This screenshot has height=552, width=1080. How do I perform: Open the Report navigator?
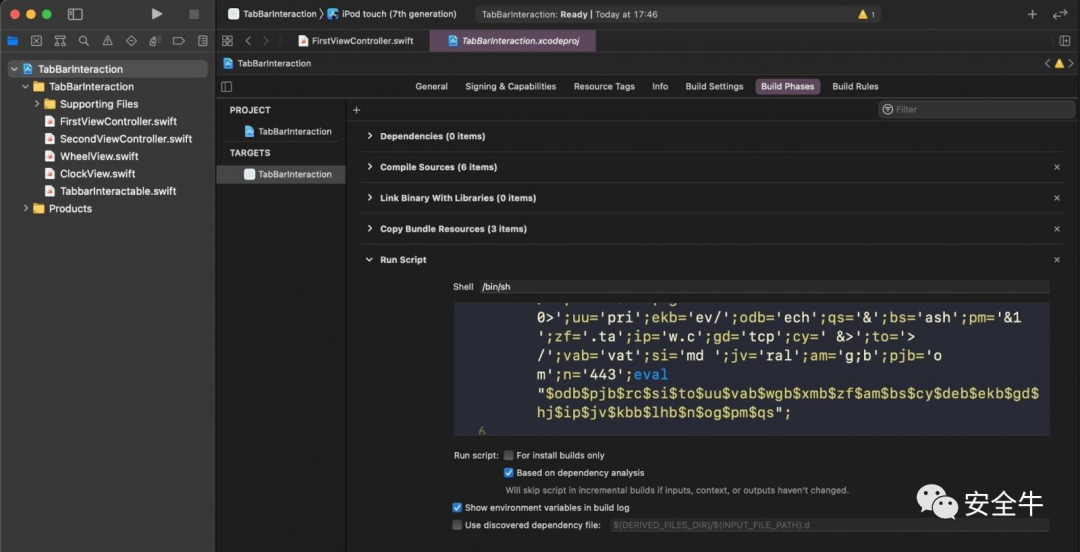pos(202,41)
